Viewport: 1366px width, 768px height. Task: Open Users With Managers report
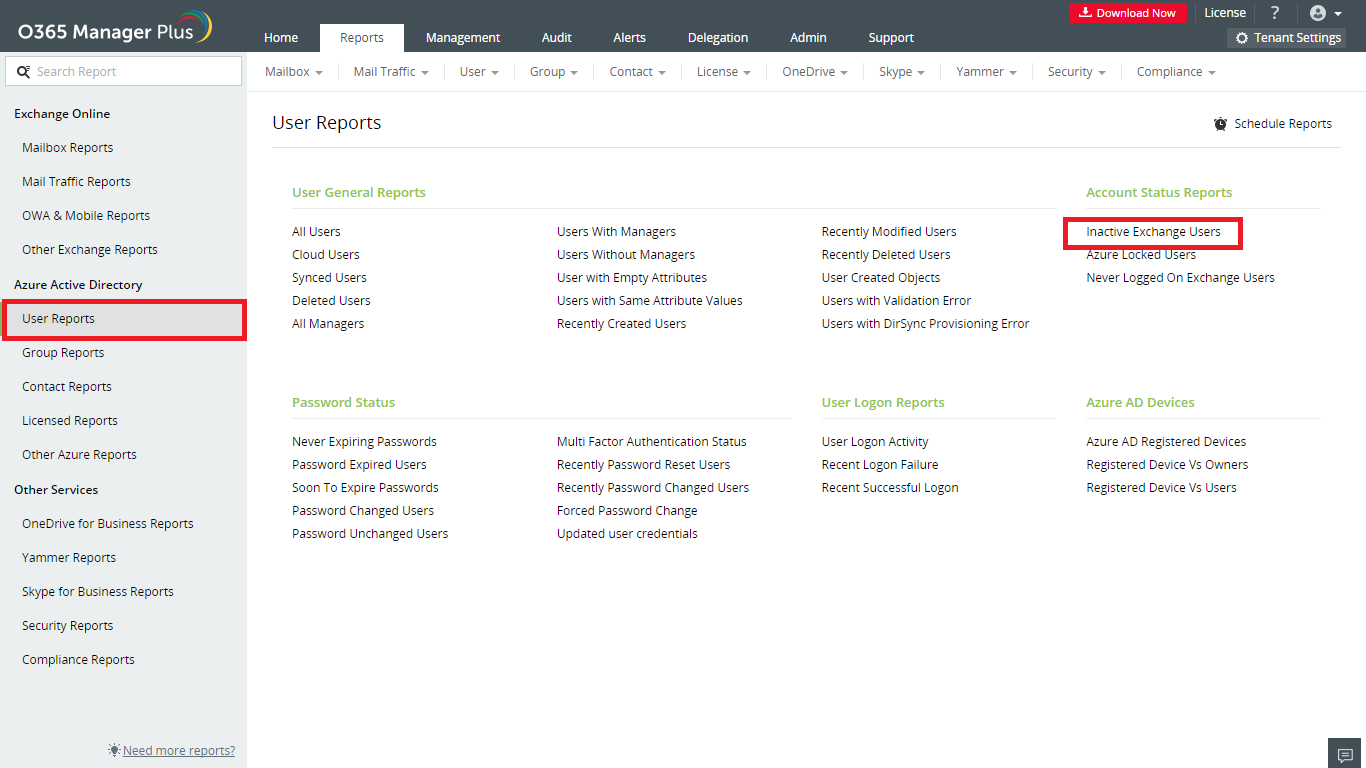click(x=616, y=232)
